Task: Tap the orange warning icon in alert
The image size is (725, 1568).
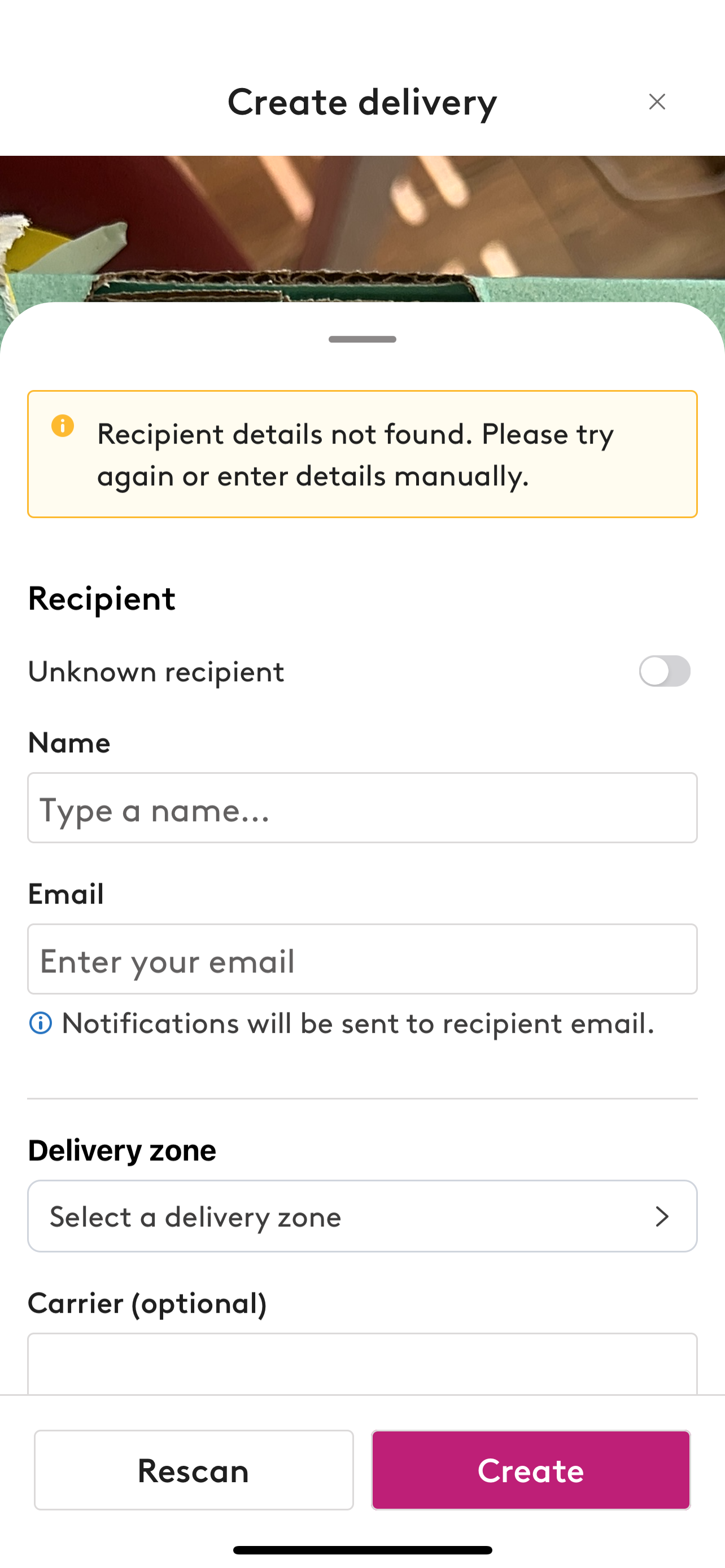Action: pyautogui.click(x=63, y=426)
